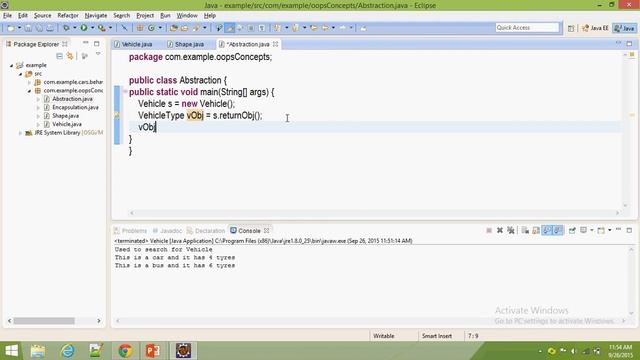The image size is (640, 360).
Task: Toggle Pin Console button
Action: [572, 231]
